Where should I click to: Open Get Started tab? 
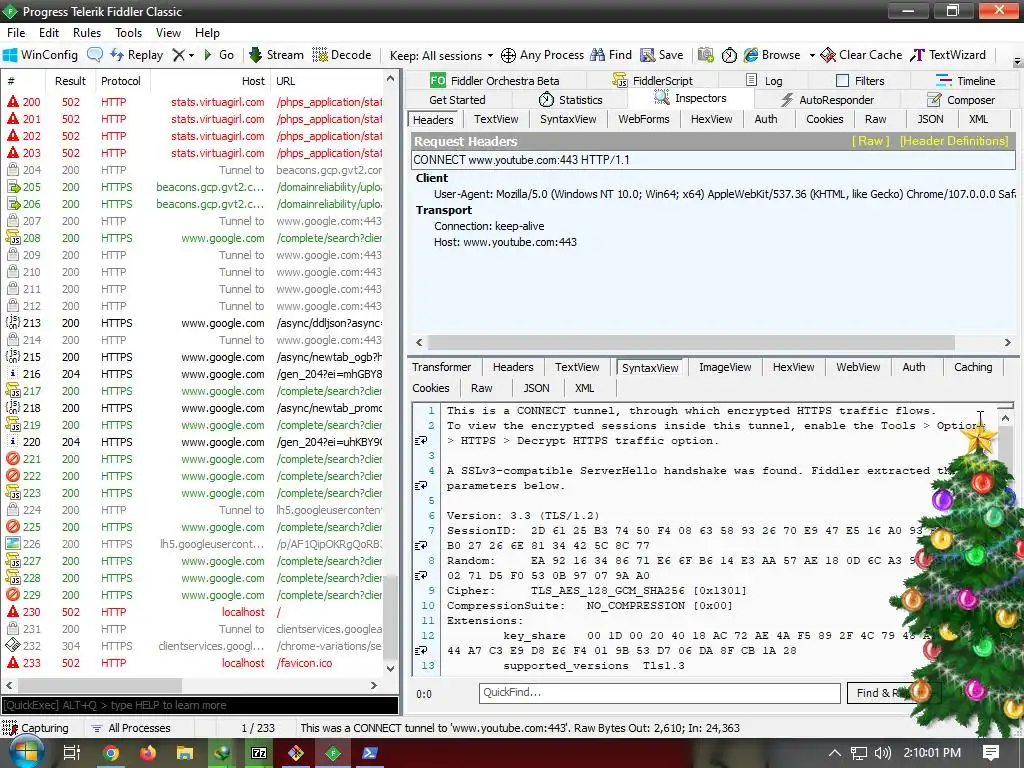(457, 100)
